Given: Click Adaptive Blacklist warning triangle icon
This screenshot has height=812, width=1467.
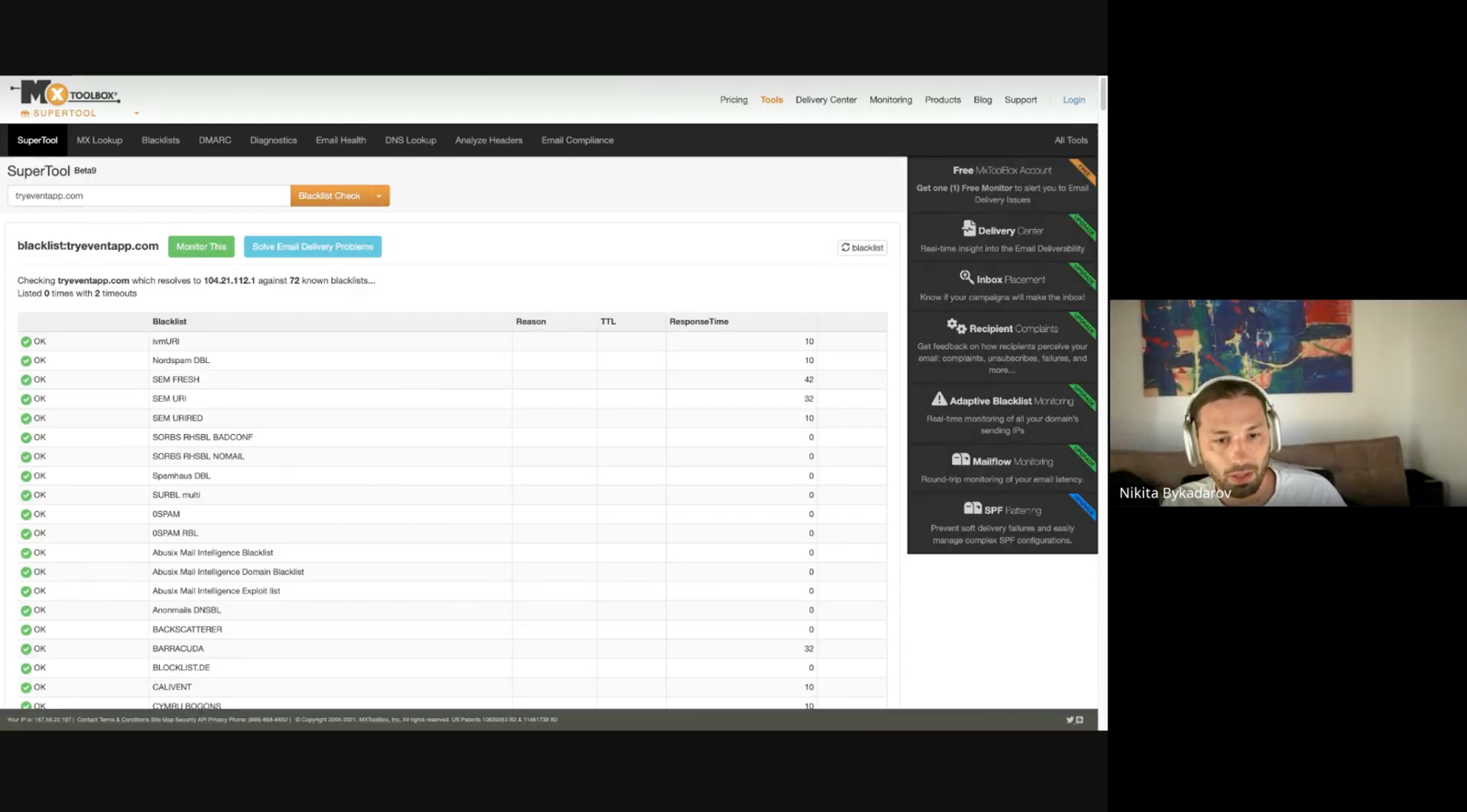Looking at the screenshot, I should (939, 399).
